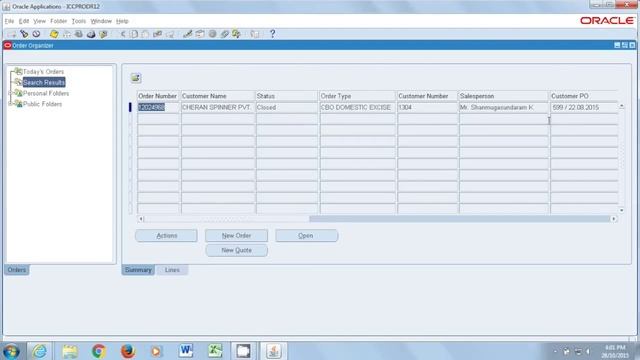Click the horizontal scrollbar right arrow
The height and width of the screenshot is (360, 640).
click(x=613, y=219)
